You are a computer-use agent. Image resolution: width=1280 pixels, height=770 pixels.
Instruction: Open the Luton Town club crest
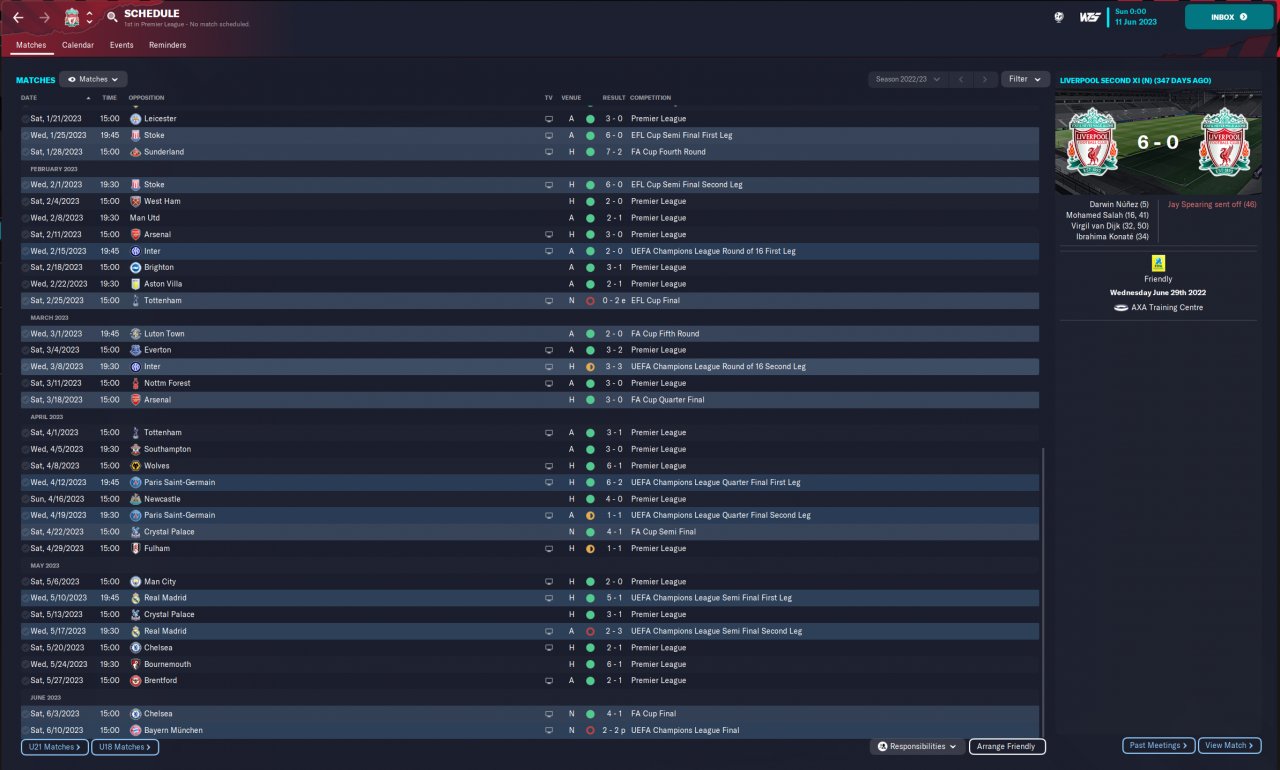coord(136,334)
